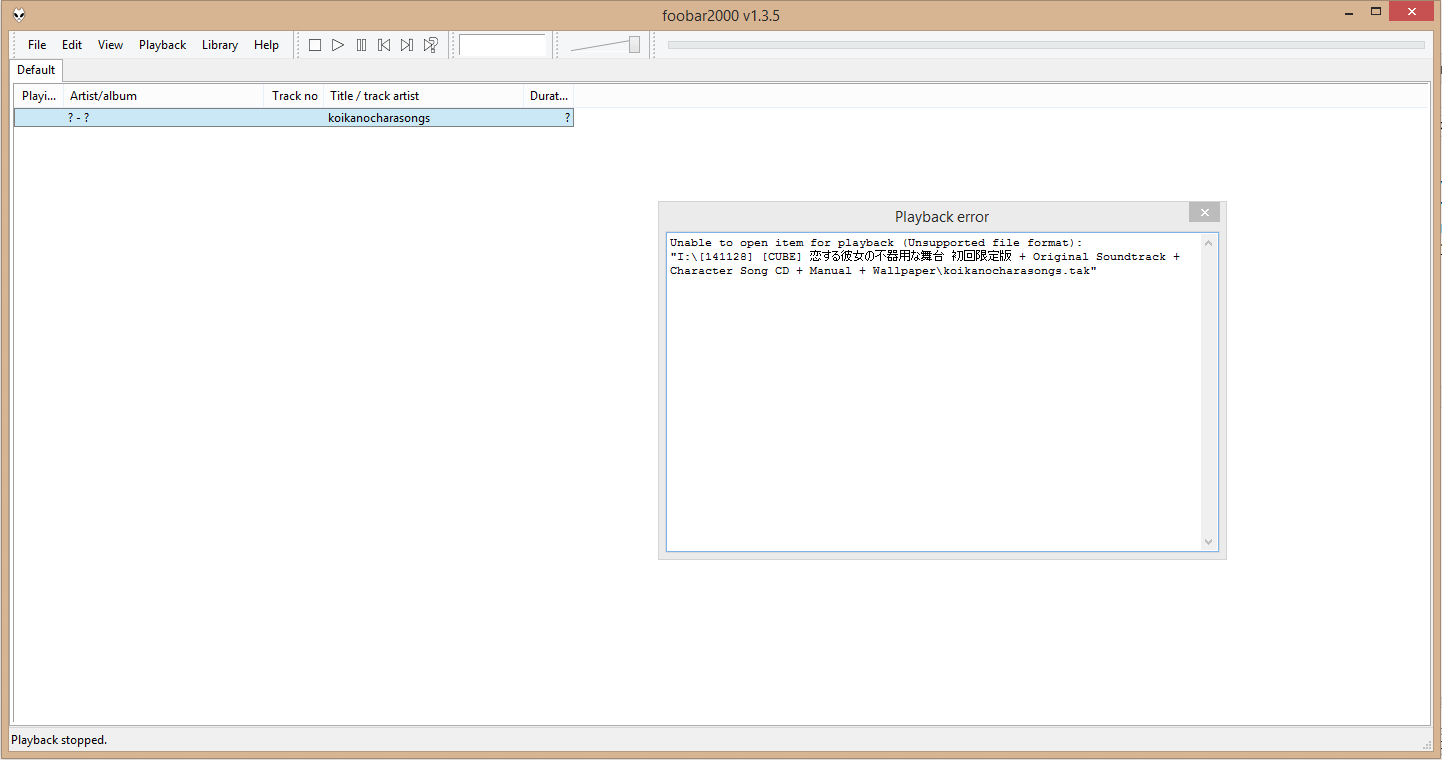Image resolution: width=1442 pixels, height=760 pixels.
Task: Click the Stop playback button
Action: 315,45
